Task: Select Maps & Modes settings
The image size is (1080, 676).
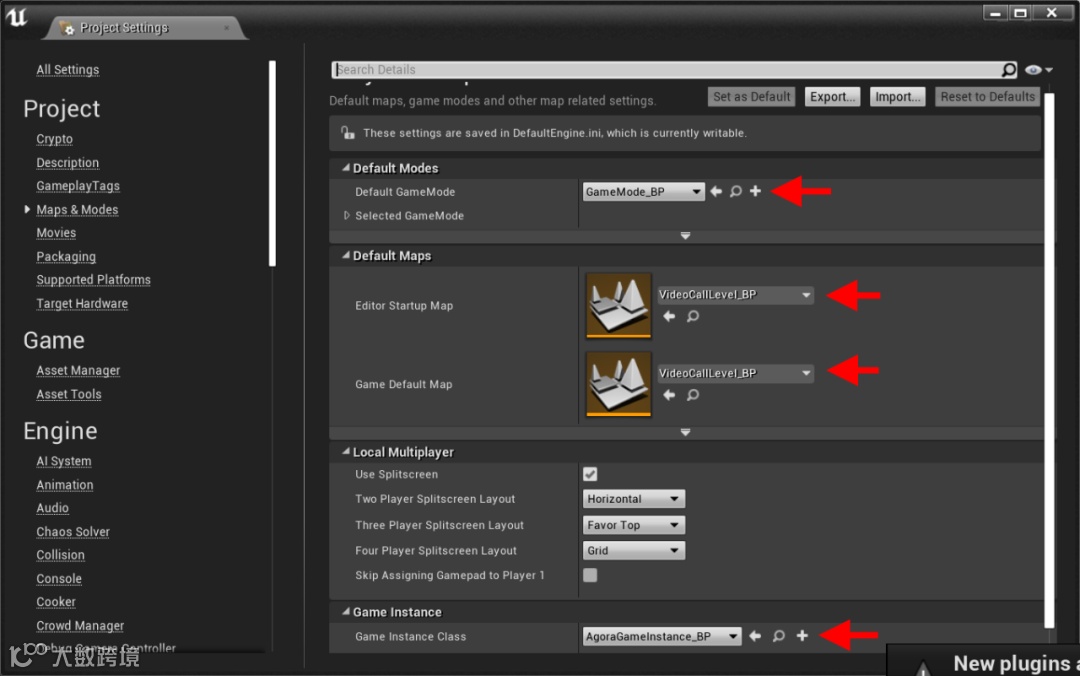Action: [x=77, y=209]
